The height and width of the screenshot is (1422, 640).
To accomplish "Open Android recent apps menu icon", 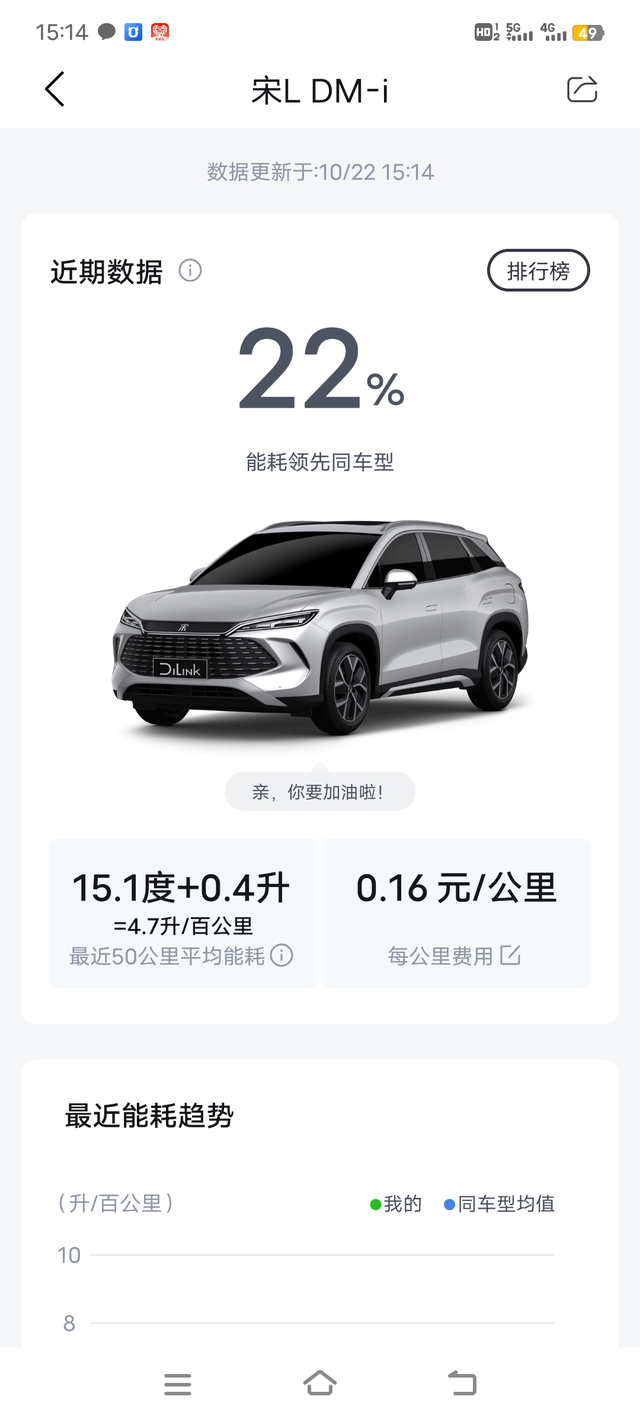I will point(178,1384).
